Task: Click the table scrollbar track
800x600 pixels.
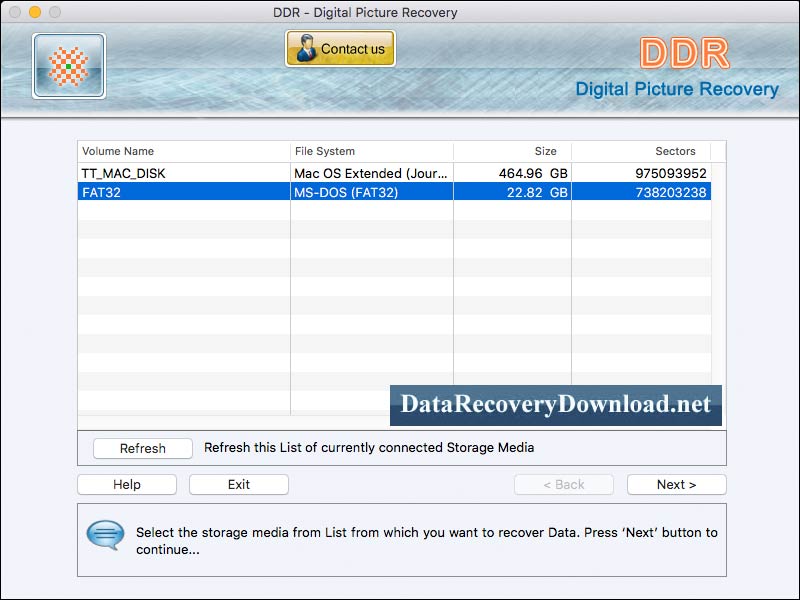Action: (717, 290)
